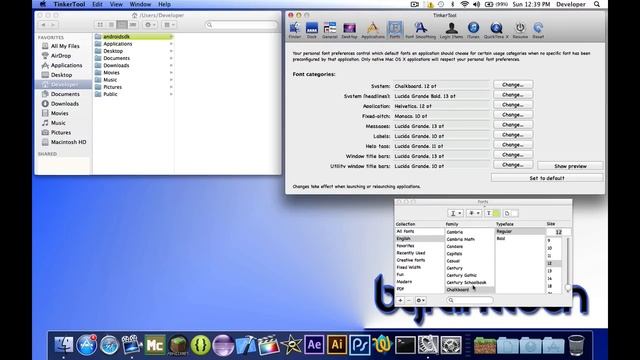Open the View menu
Viewport: 640px width, 360px height.
pos(116,4)
